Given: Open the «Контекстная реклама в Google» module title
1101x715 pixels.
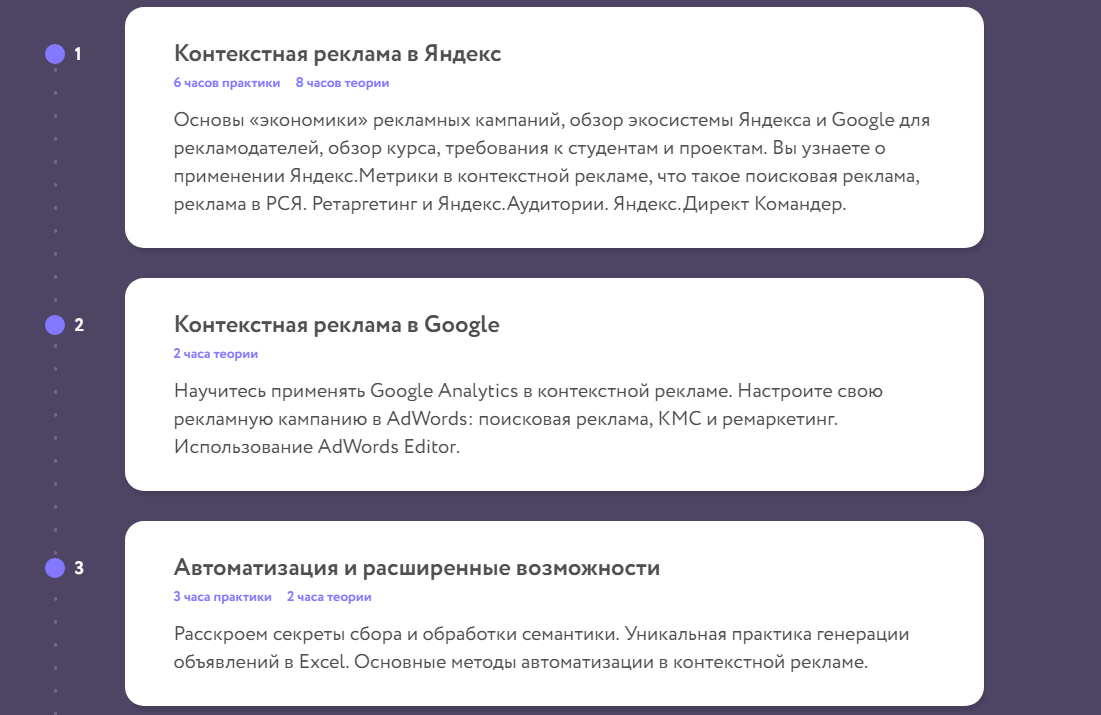Looking at the screenshot, I should click(x=336, y=325).
